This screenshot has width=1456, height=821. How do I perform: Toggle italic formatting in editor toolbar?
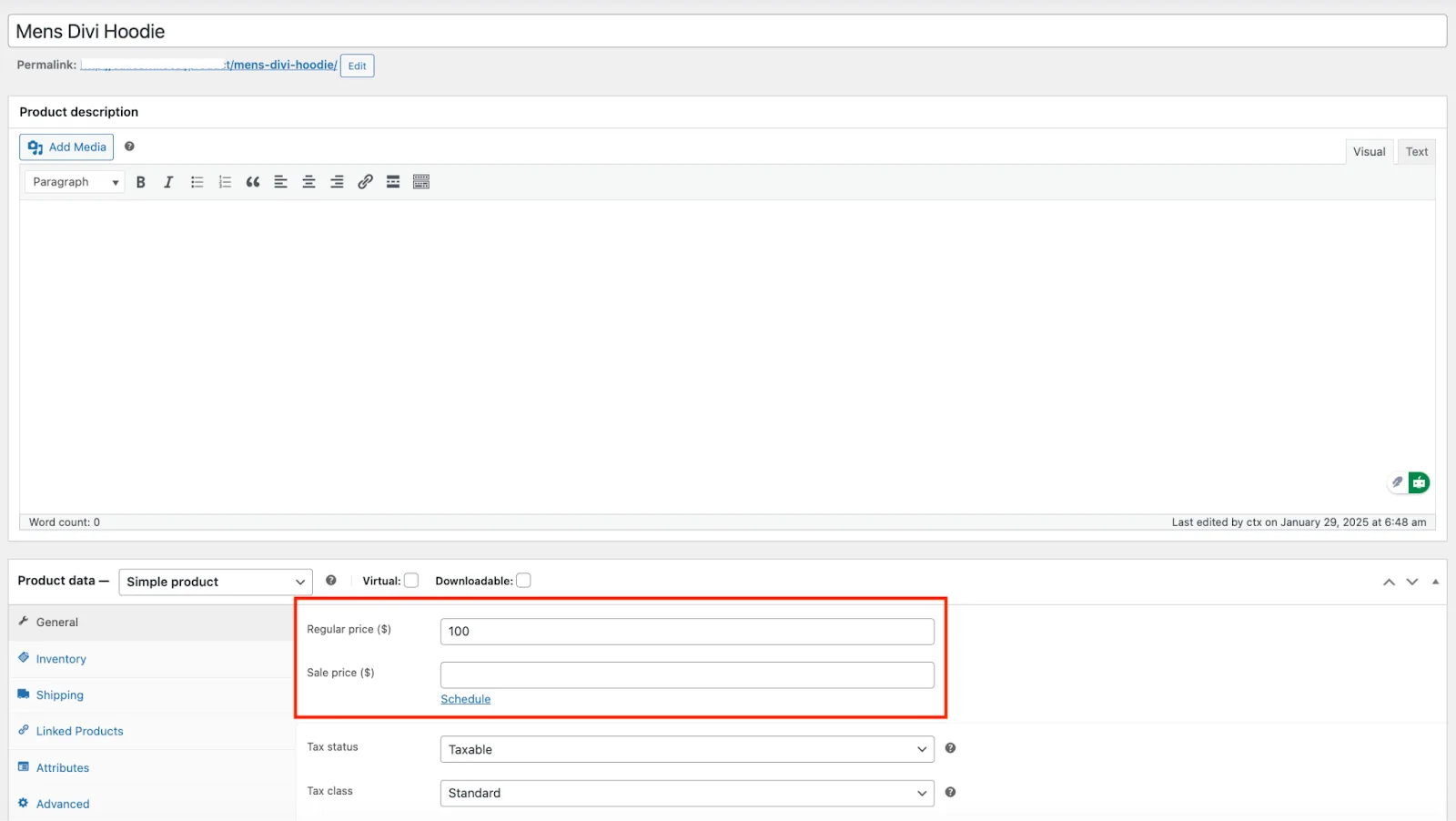(168, 182)
